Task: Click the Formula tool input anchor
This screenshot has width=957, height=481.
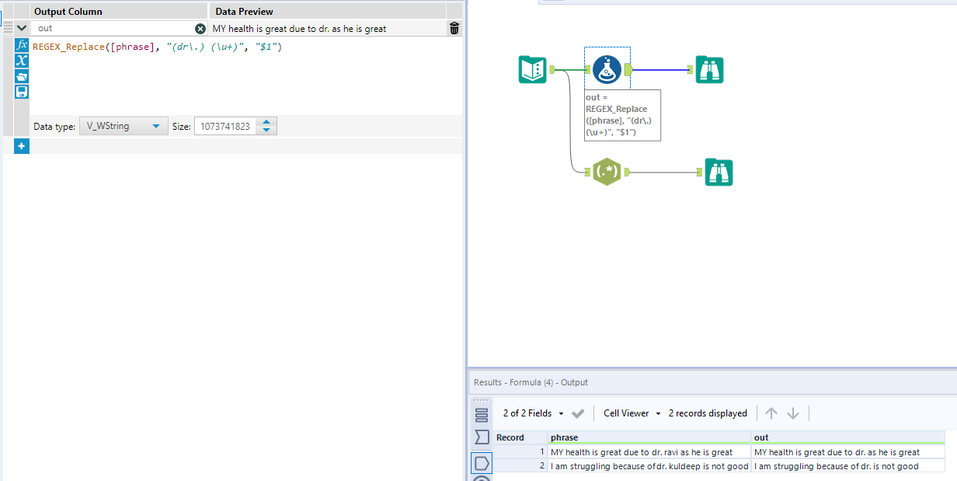Action: 588,70
